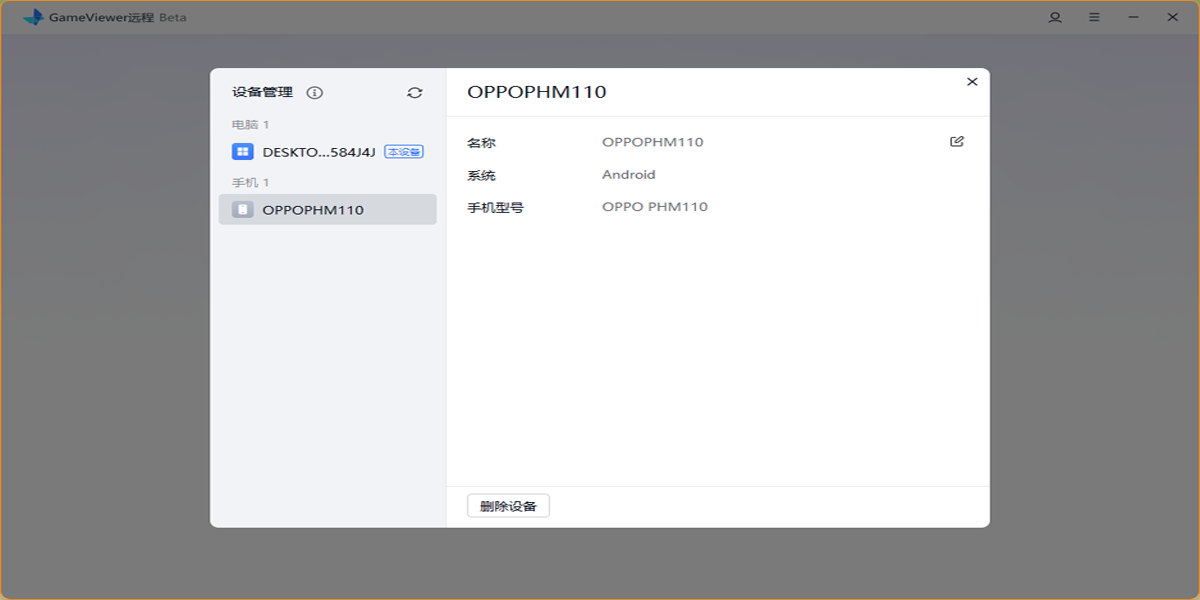
Task: Click the 本设备 badge
Action: pos(404,152)
